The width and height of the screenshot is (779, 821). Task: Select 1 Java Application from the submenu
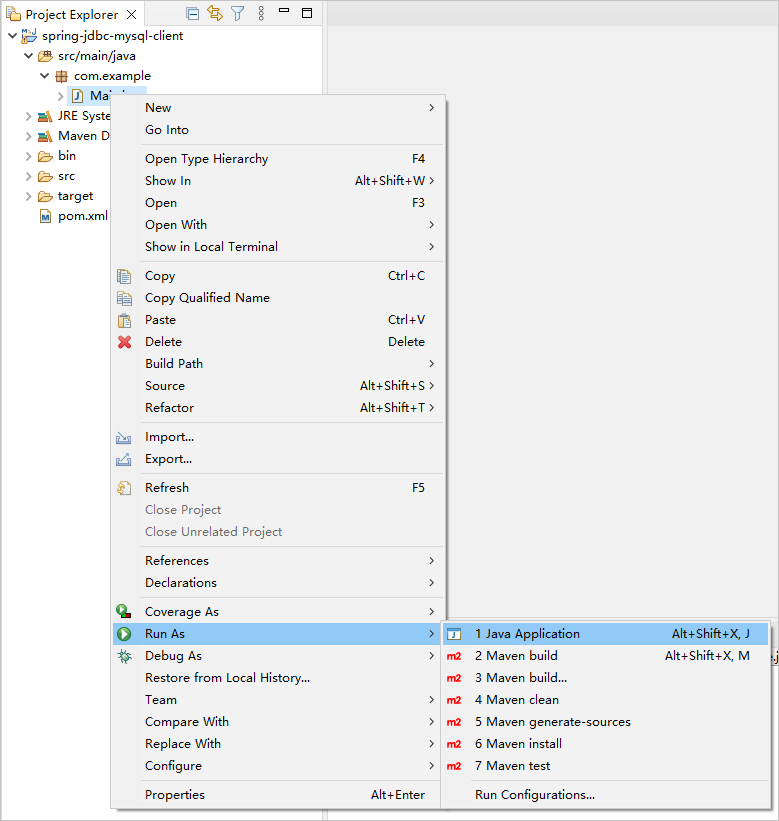click(527, 634)
